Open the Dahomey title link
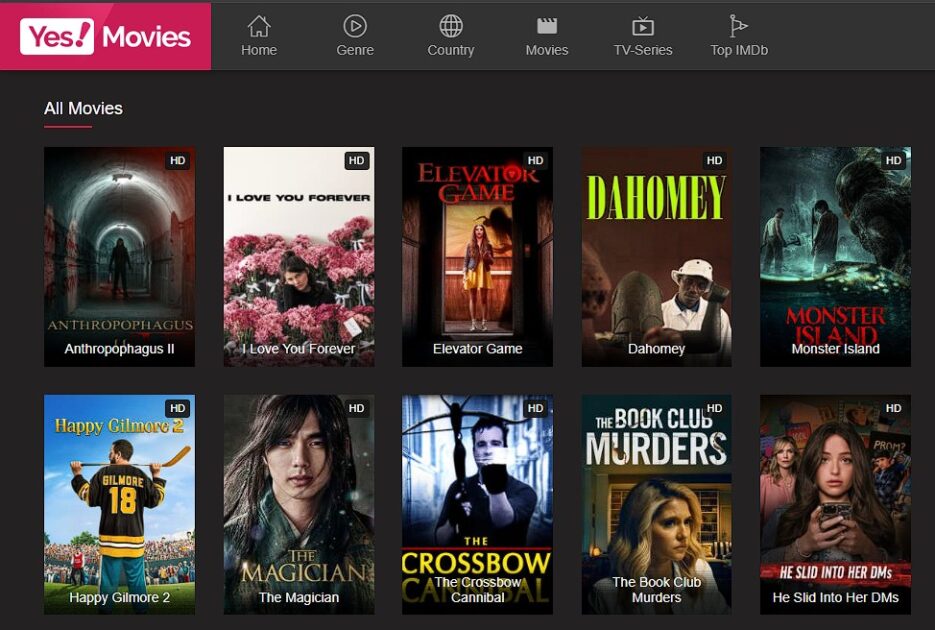Screen dimensions: 935x630 pyautogui.click(x=657, y=349)
